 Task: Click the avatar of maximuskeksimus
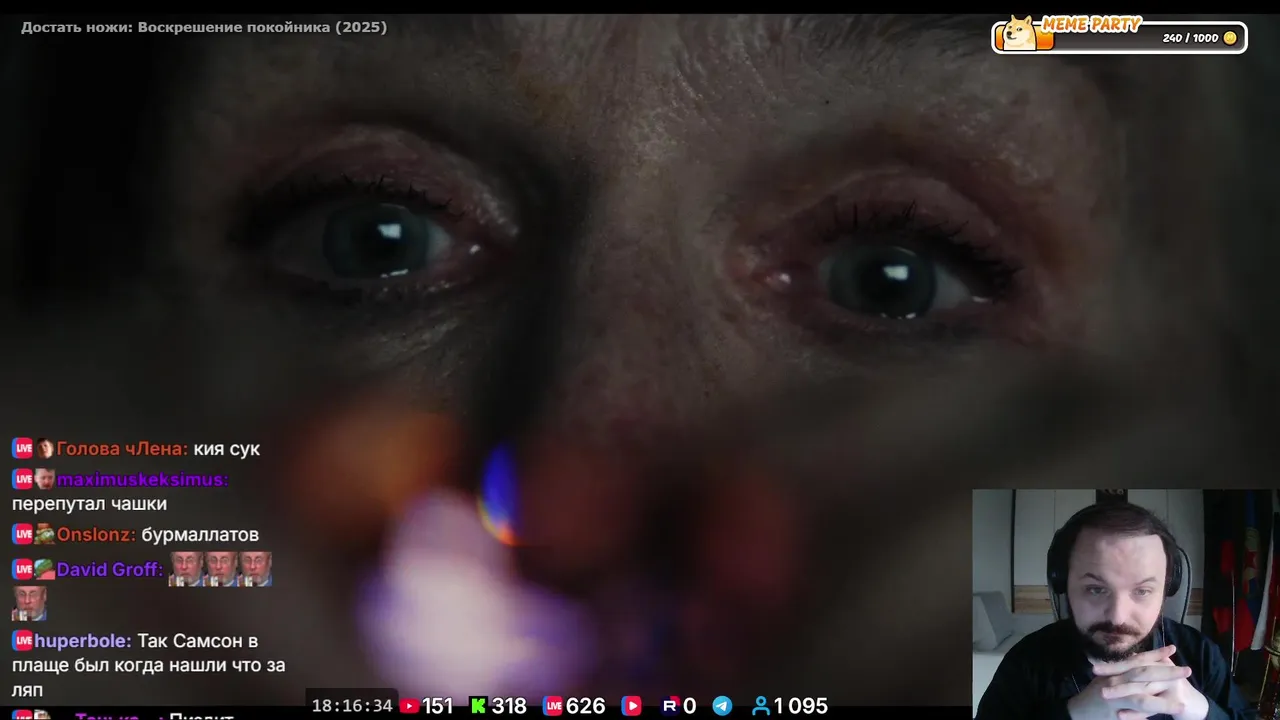45,479
